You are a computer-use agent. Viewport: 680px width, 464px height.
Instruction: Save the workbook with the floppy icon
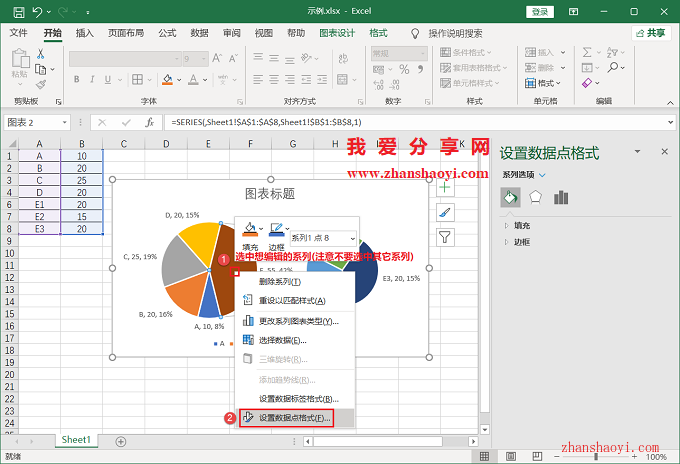[x=19, y=12]
